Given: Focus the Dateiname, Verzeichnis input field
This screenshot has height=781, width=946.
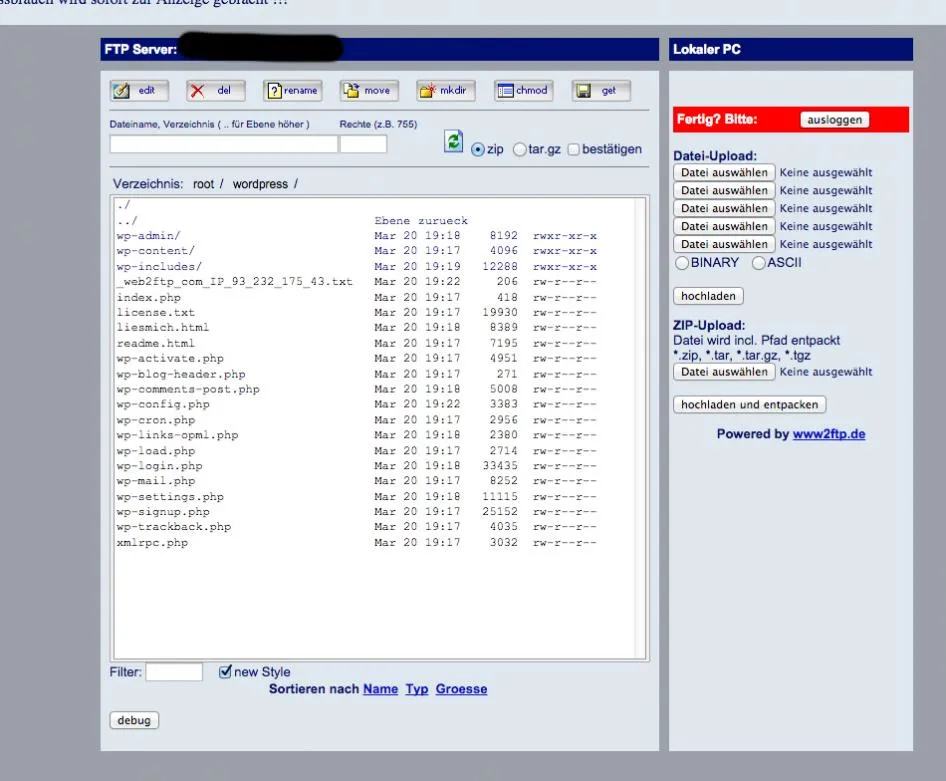Looking at the screenshot, I should pos(223,144).
